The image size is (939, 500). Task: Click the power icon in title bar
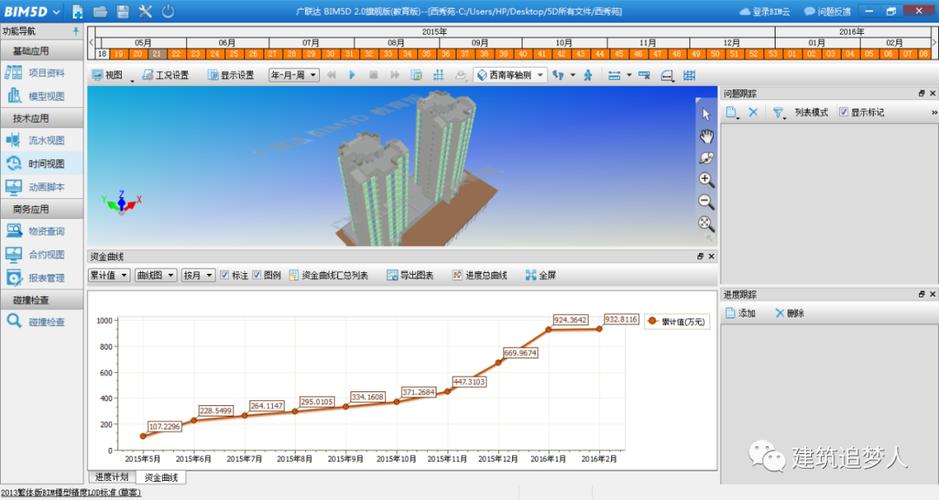[168, 11]
